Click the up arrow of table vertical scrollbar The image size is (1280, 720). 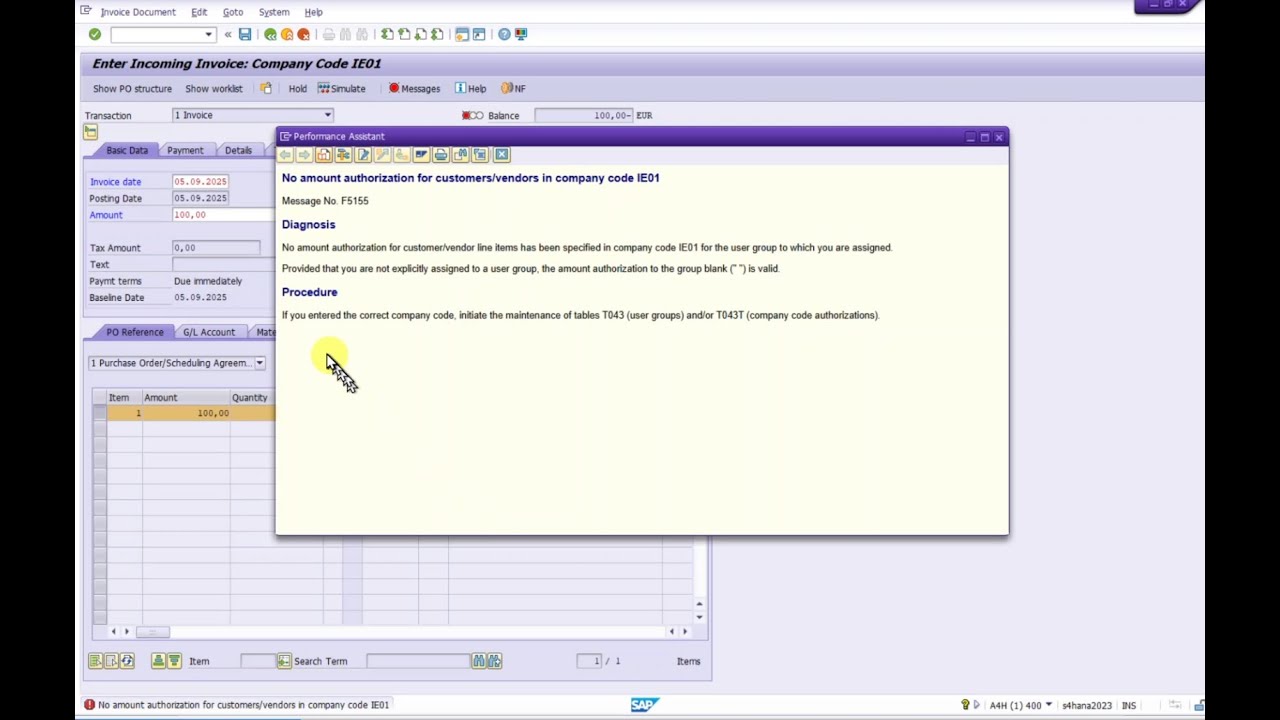pyautogui.click(x=699, y=604)
